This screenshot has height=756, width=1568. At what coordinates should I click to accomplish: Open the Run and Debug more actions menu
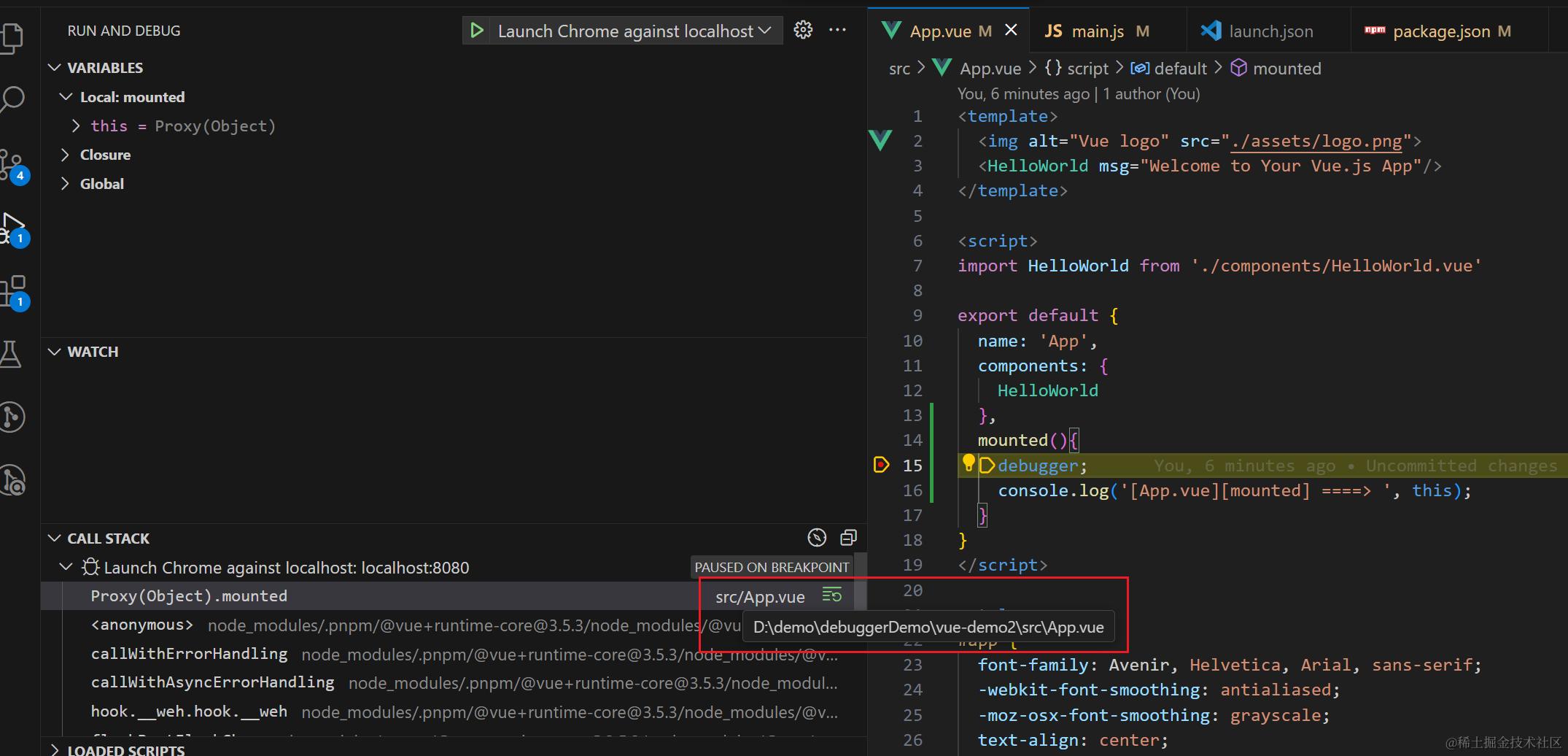[x=838, y=30]
